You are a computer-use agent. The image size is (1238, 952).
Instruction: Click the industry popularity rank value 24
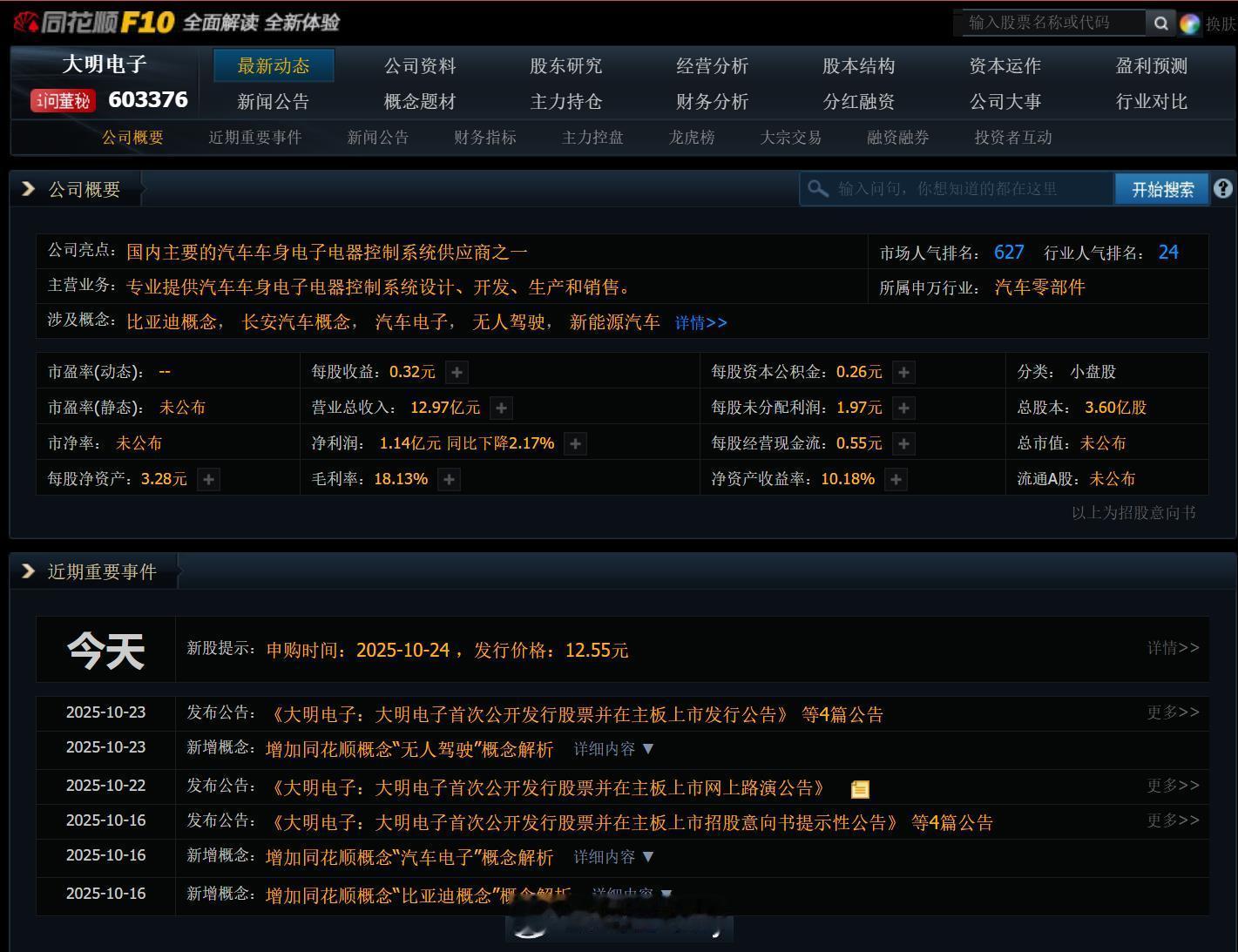pos(1168,253)
